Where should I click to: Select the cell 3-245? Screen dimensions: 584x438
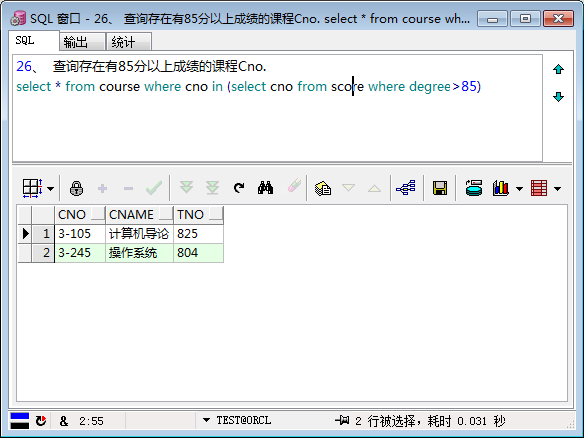(x=80, y=253)
